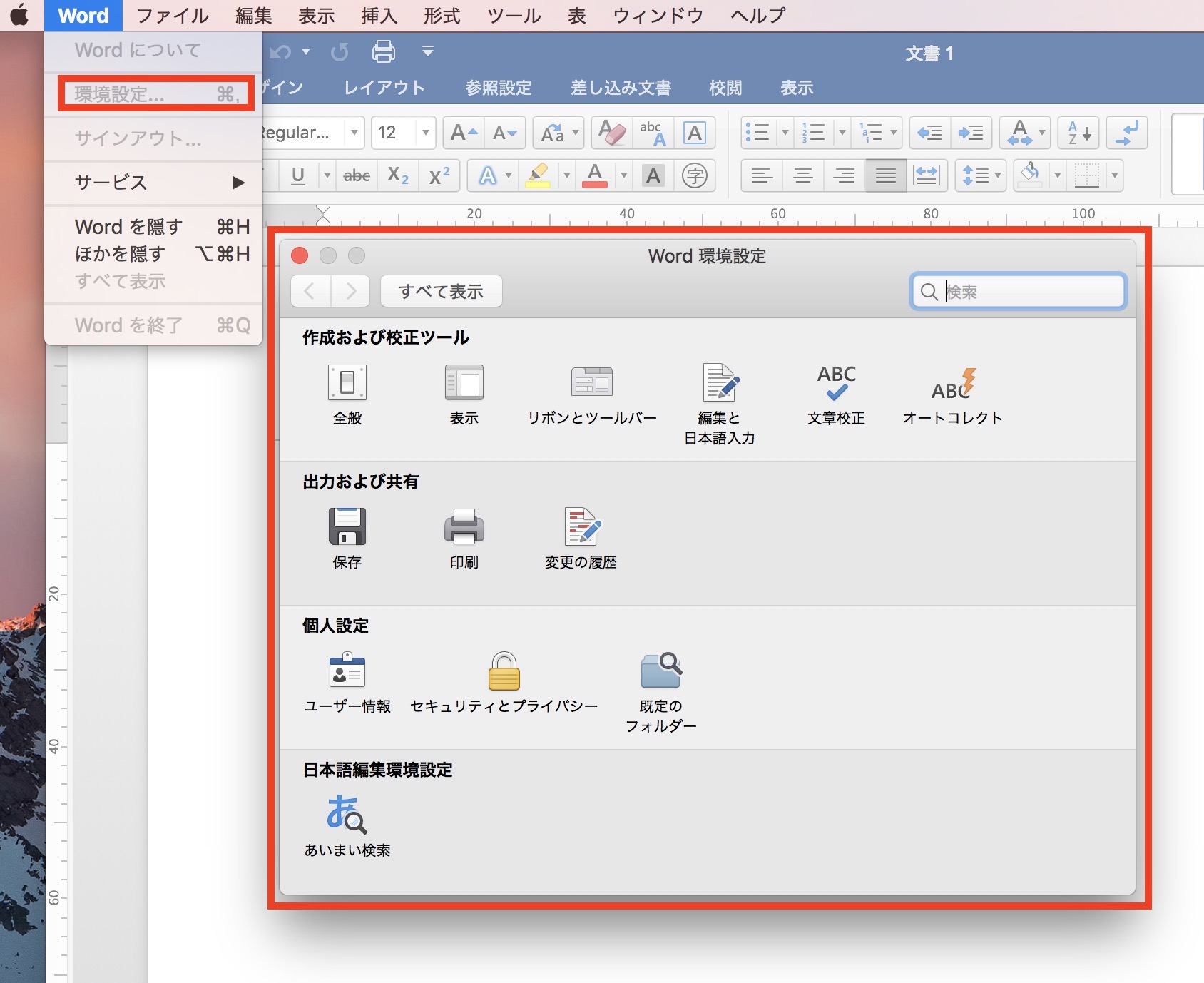1204x983 pixels.
Task: Click the すべて表示 button in preferences
Action: tap(442, 291)
